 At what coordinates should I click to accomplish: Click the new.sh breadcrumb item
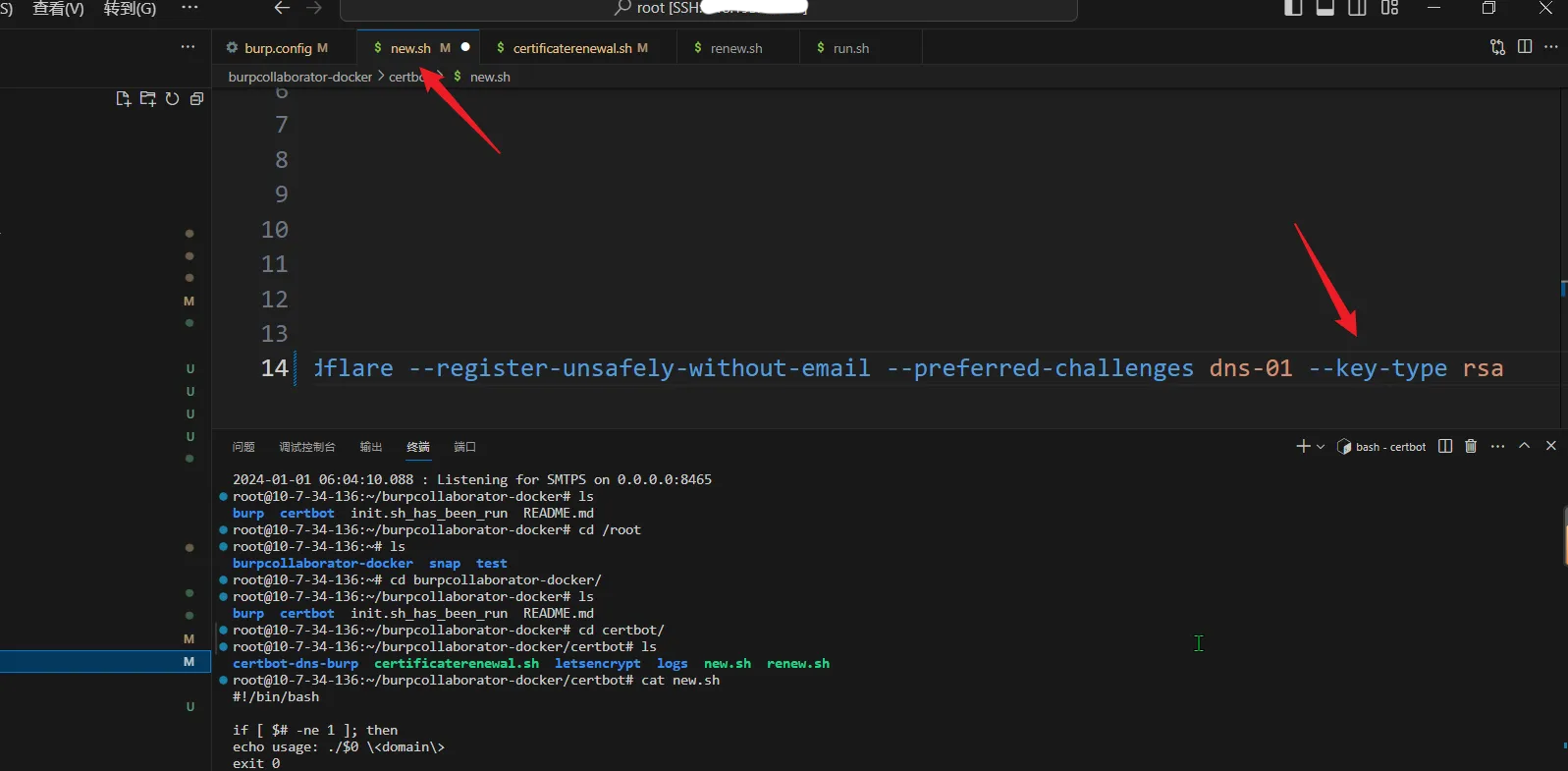(x=489, y=77)
